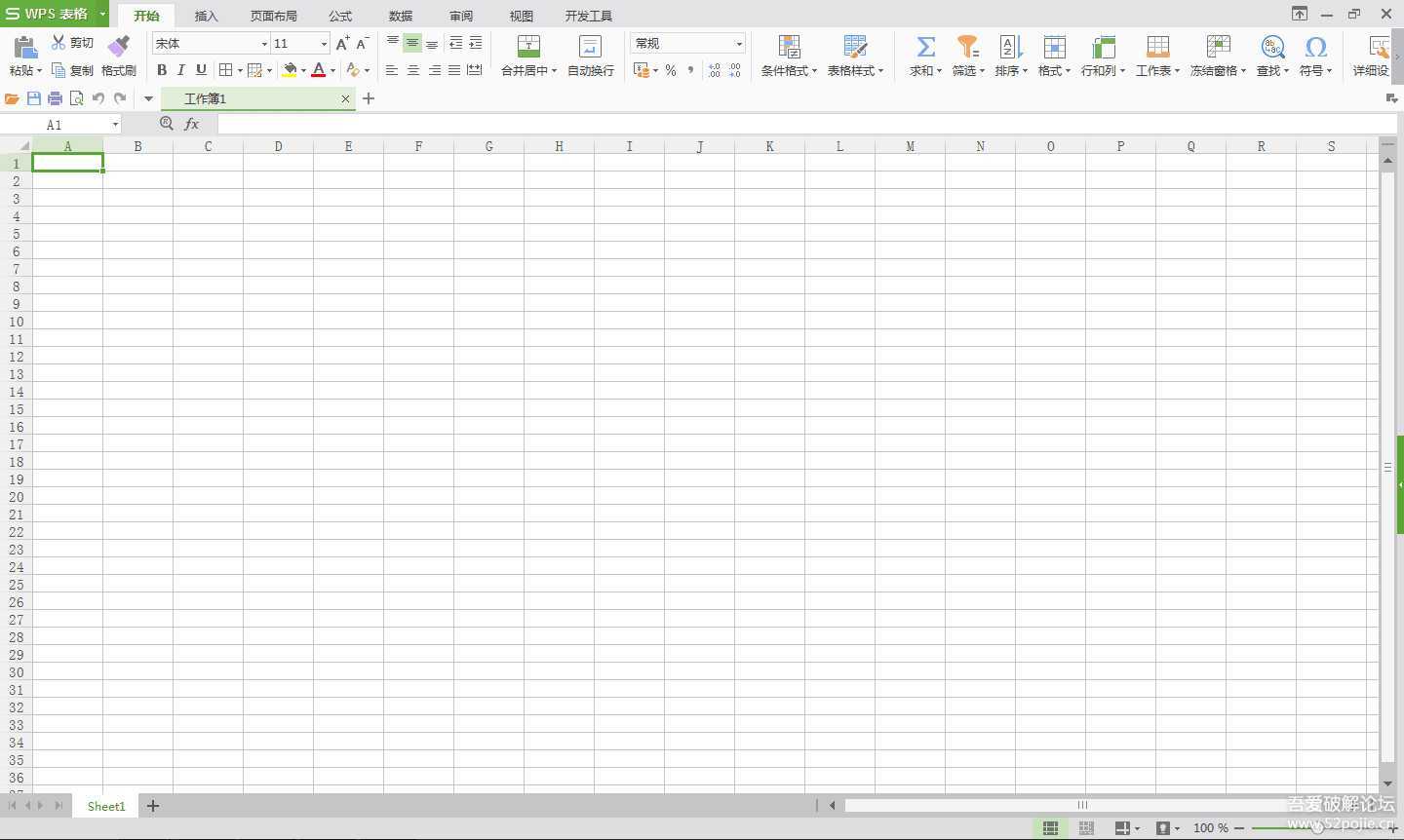Image resolution: width=1404 pixels, height=840 pixels.
Task: Add a new sheet next to Sheet1
Action: point(153,806)
